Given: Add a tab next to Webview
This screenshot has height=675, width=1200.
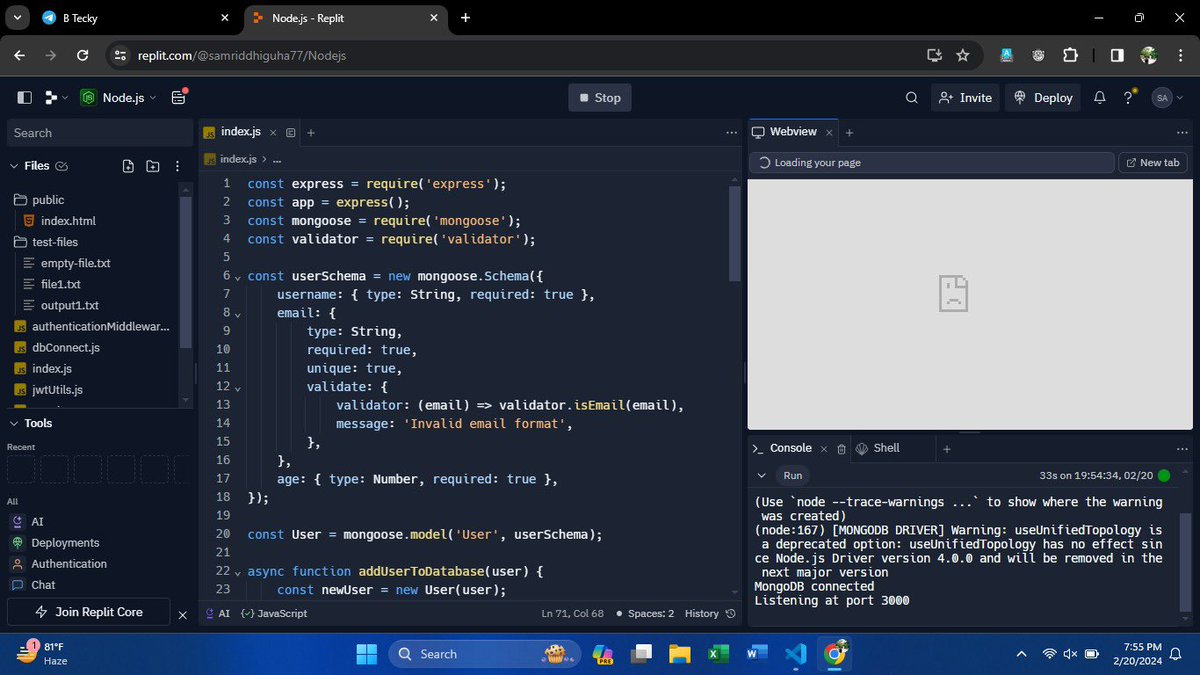Looking at the screenshot, I should 849,132.
